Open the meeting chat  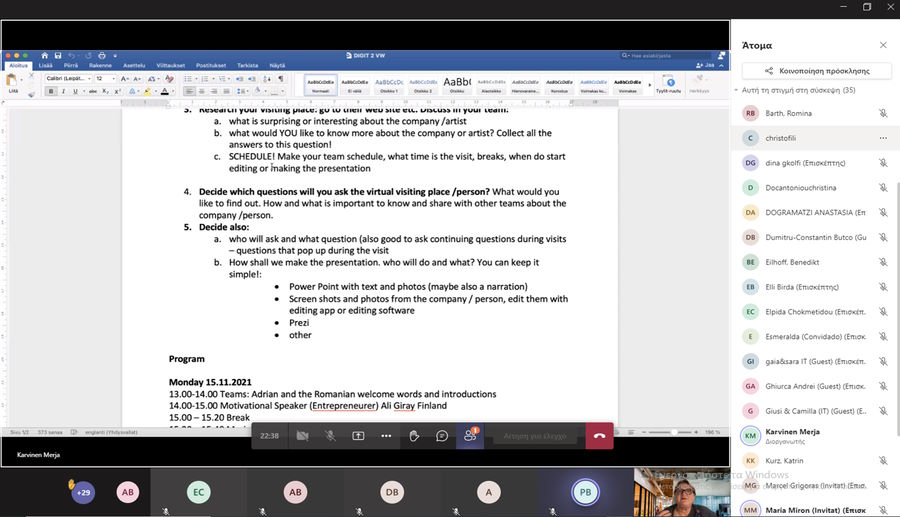[x=441, y=436]
